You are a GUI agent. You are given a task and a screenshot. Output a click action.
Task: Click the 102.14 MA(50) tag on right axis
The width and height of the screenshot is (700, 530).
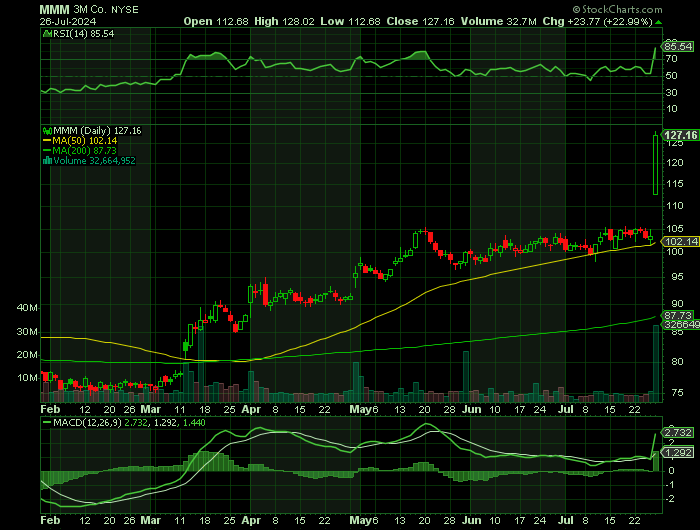click(680, 242)
